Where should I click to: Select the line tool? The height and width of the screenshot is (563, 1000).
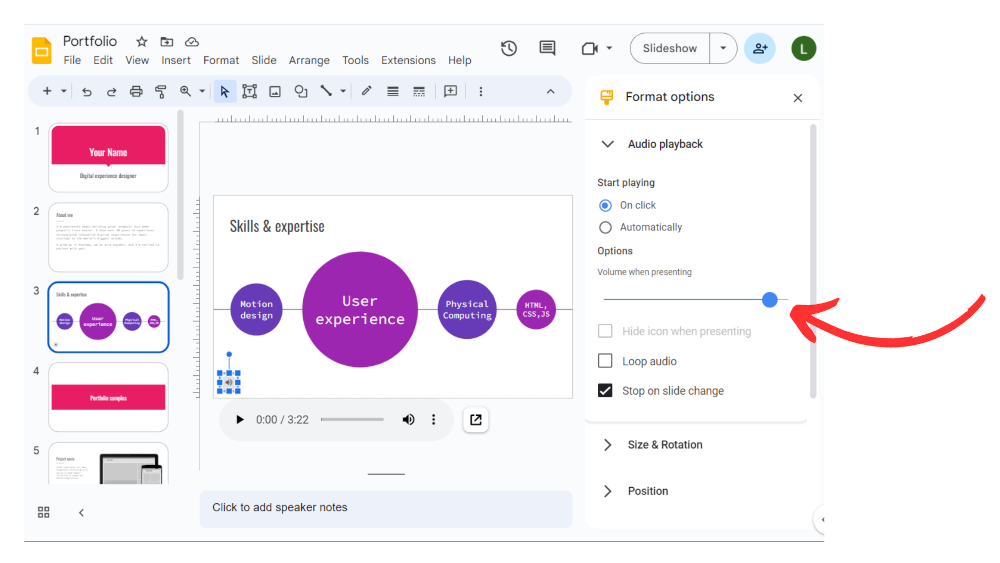[326, 91]
